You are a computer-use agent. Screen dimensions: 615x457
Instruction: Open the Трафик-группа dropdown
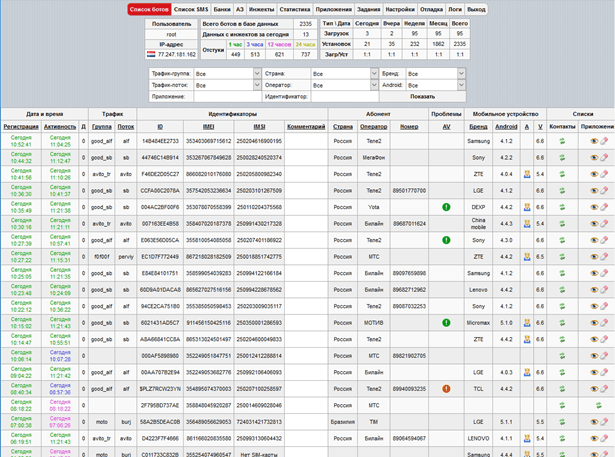pyautogui.click(x=227, y=74)
